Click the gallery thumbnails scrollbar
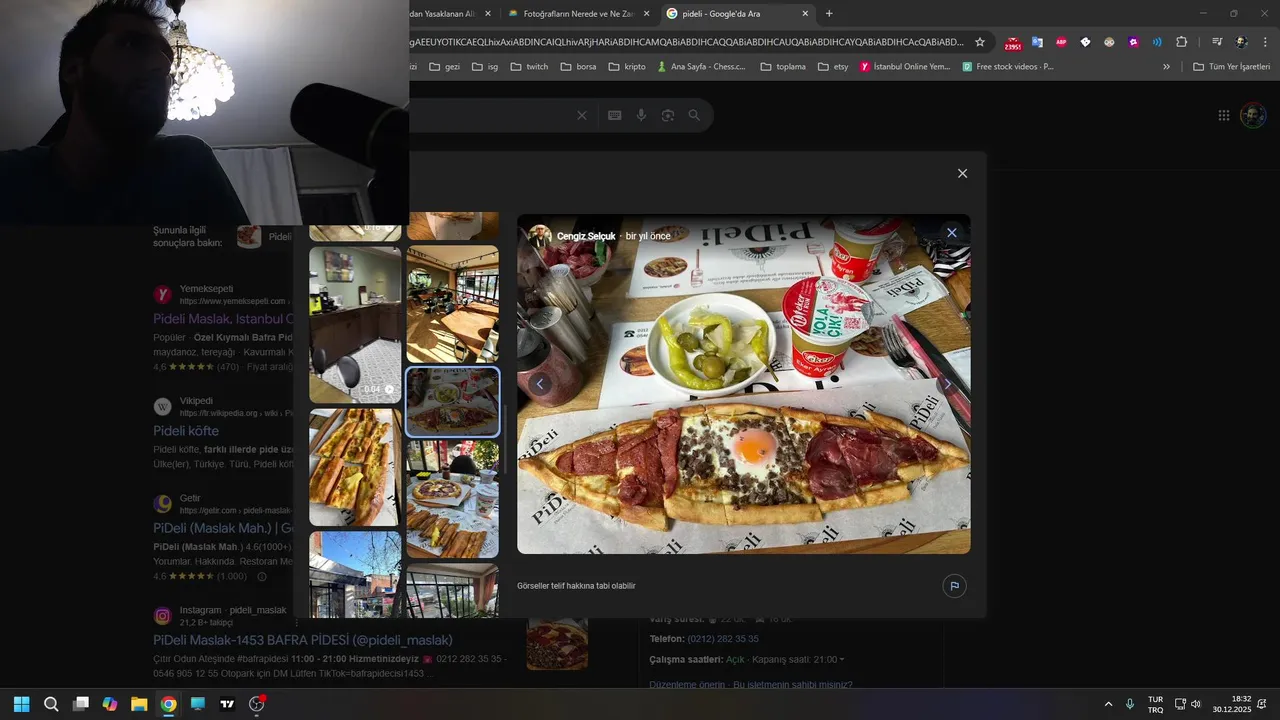 pos(506,438)
